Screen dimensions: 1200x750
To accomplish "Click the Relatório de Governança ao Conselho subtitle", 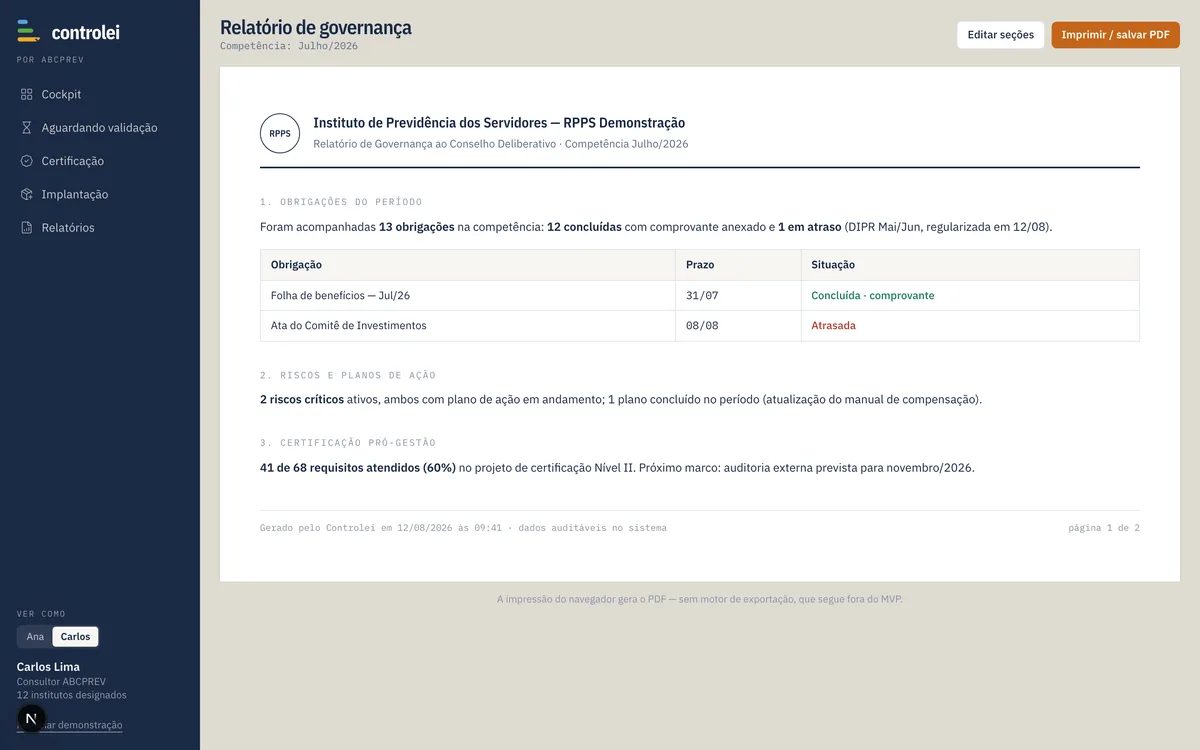I will pyautogui.click(x=500, y=144).
